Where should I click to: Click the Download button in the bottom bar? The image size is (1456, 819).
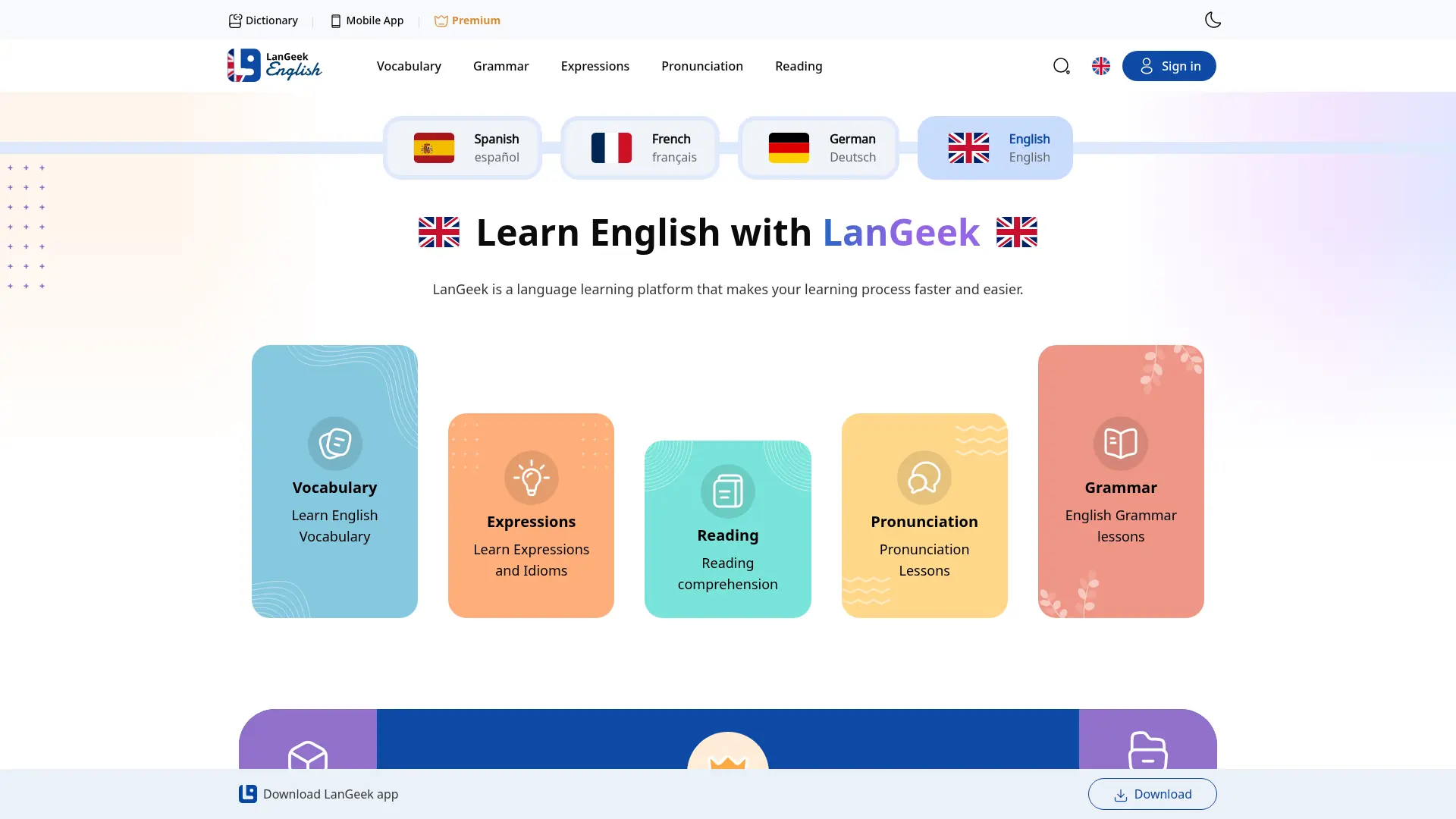(x=1152, y=794)
